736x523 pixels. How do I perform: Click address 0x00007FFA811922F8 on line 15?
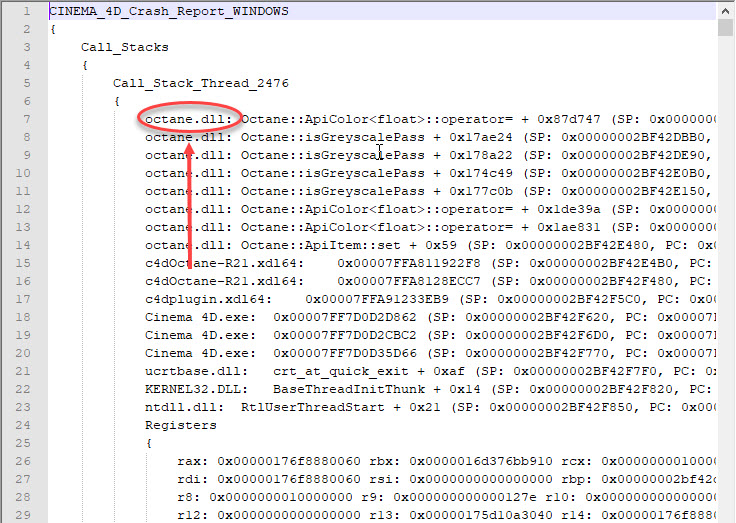409,263
